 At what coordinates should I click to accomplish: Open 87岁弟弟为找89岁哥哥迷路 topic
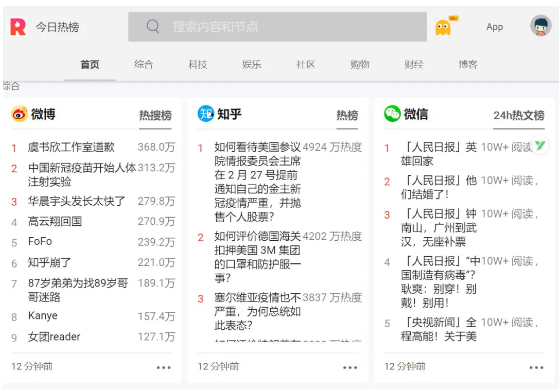click(78, 290)
